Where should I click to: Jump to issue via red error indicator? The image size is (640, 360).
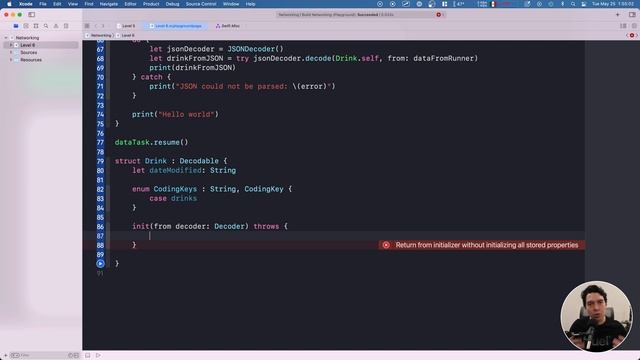click(632, 36)
